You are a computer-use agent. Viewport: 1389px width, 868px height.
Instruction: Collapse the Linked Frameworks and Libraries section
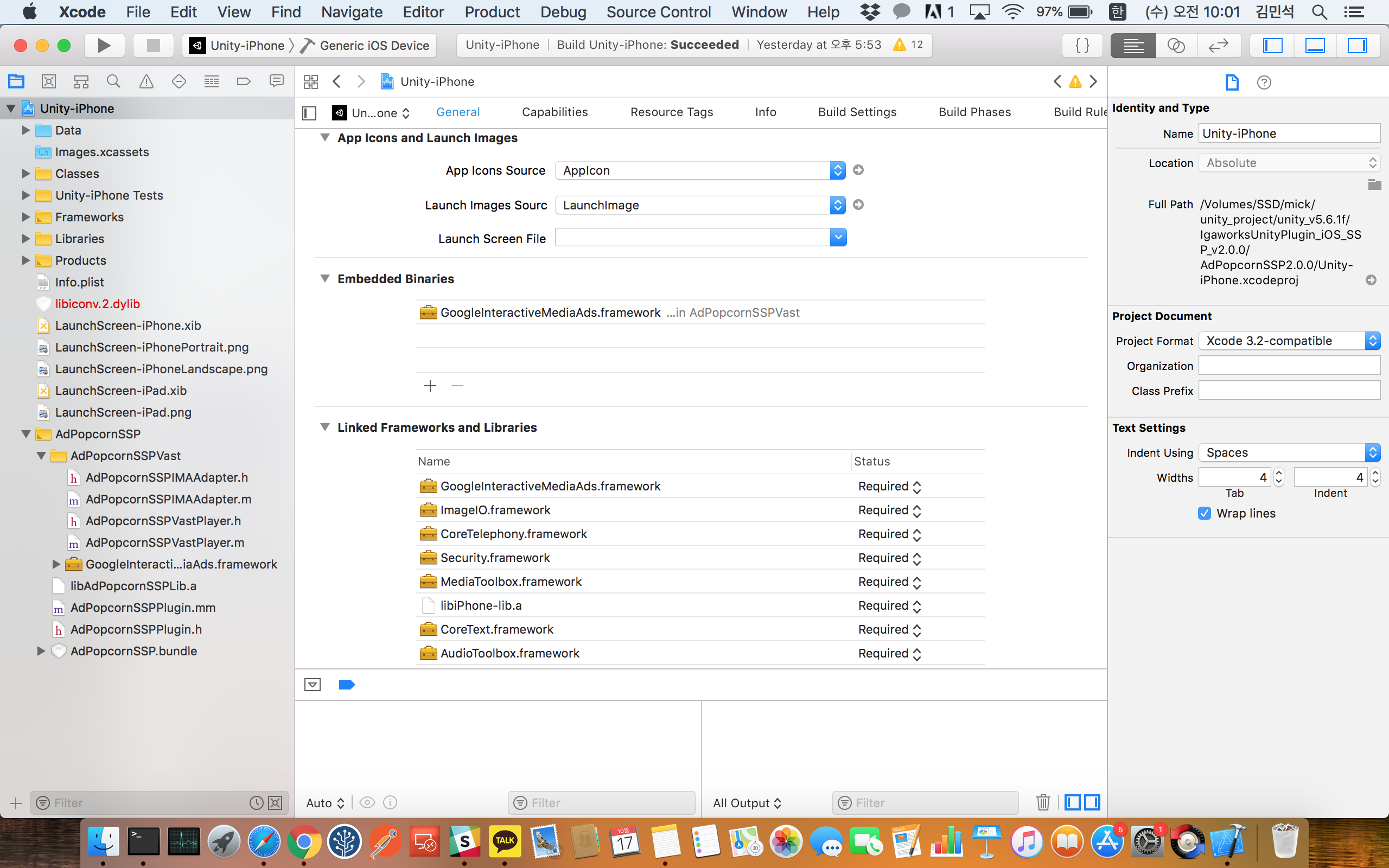click(325, 427)
